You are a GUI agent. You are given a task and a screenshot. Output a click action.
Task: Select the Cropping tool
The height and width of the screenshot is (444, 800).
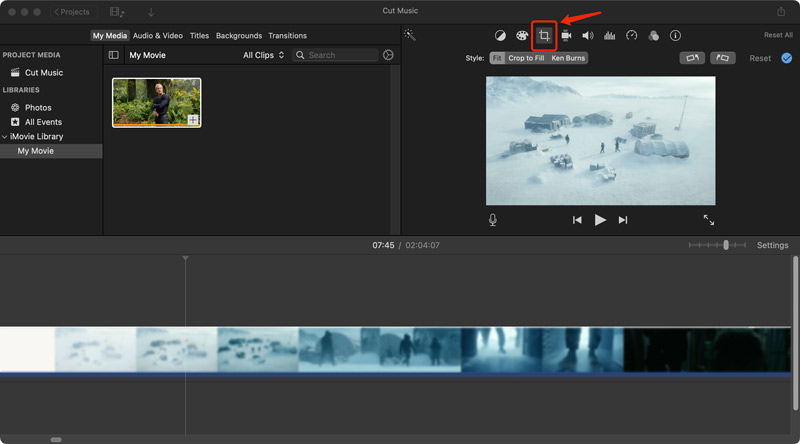[544, 35]
